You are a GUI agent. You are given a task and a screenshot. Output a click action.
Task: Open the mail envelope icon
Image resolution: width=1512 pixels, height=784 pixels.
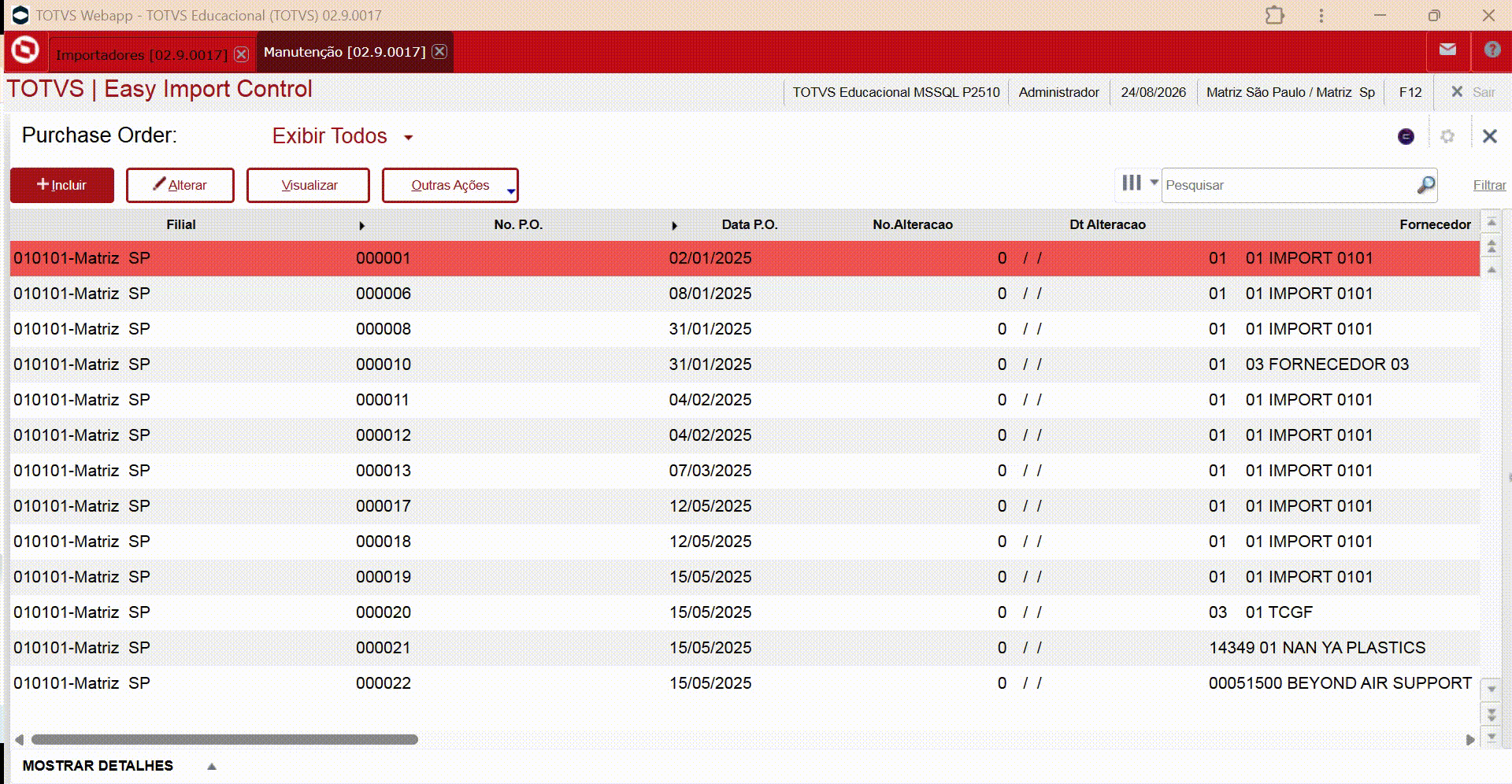[1447, 50]
